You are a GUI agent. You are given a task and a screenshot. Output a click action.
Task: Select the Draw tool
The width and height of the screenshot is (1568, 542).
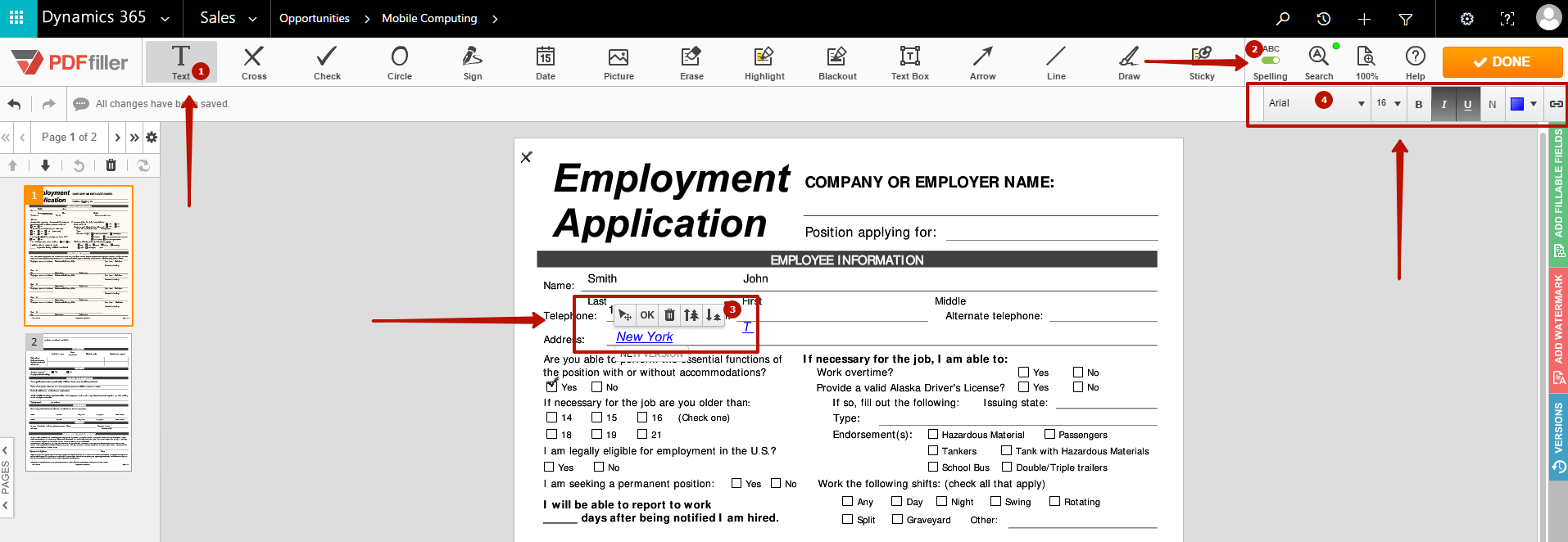point(1129,61)
